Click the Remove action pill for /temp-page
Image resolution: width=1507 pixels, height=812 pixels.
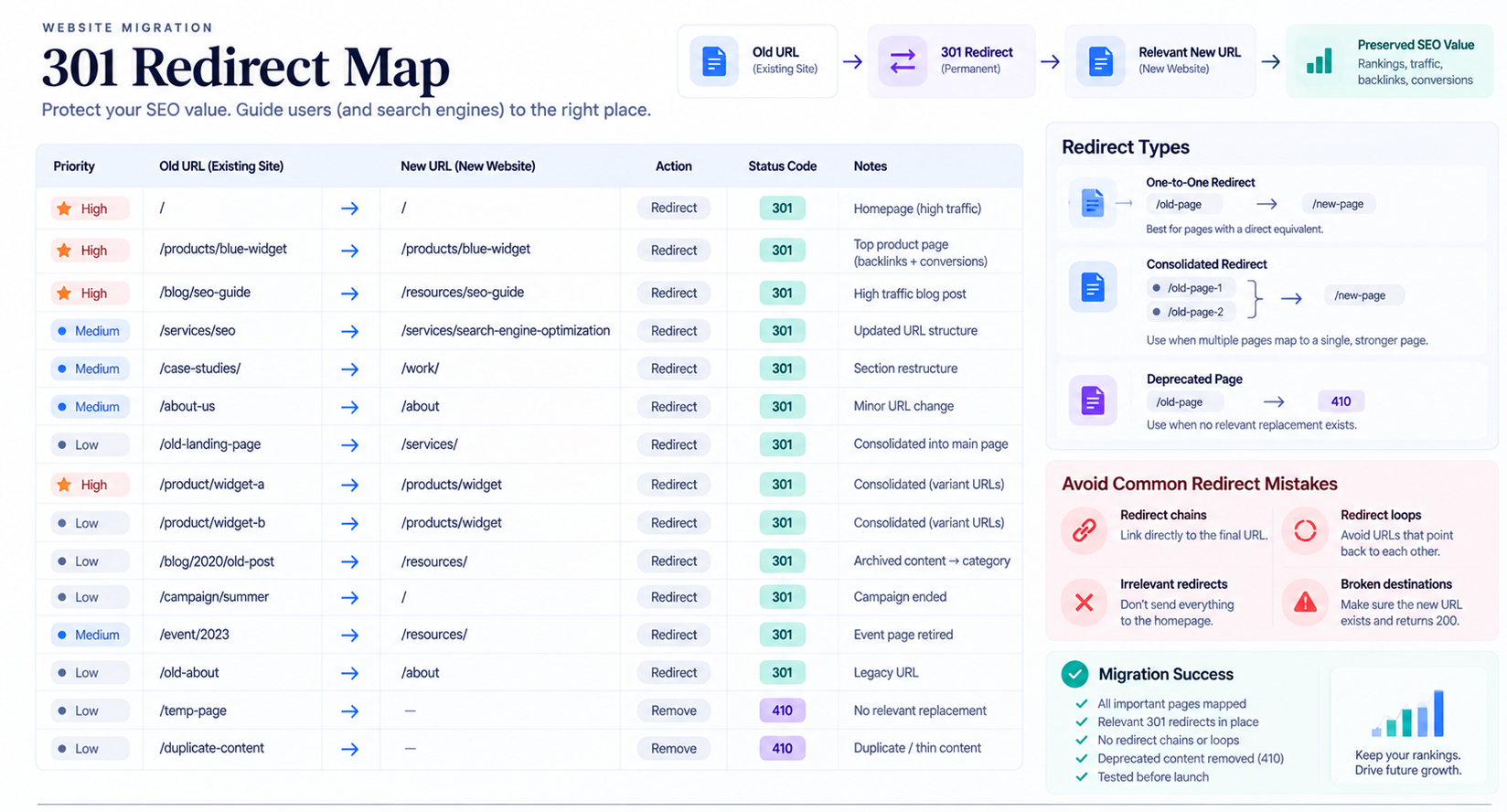click(674, 710)
